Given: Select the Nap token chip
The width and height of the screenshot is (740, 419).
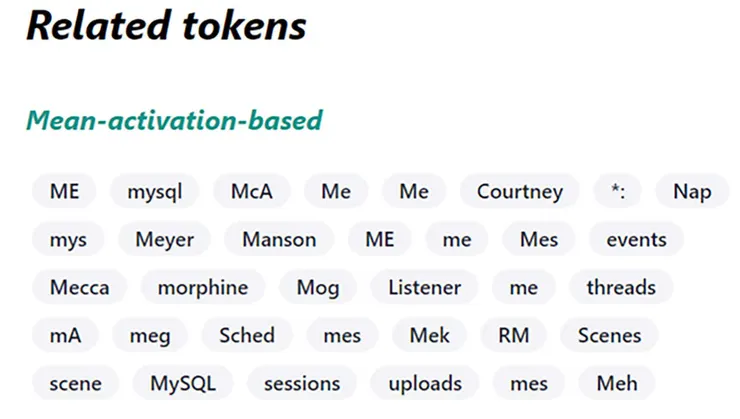Looking at the screenshot, I should click(x=691, y=191).
